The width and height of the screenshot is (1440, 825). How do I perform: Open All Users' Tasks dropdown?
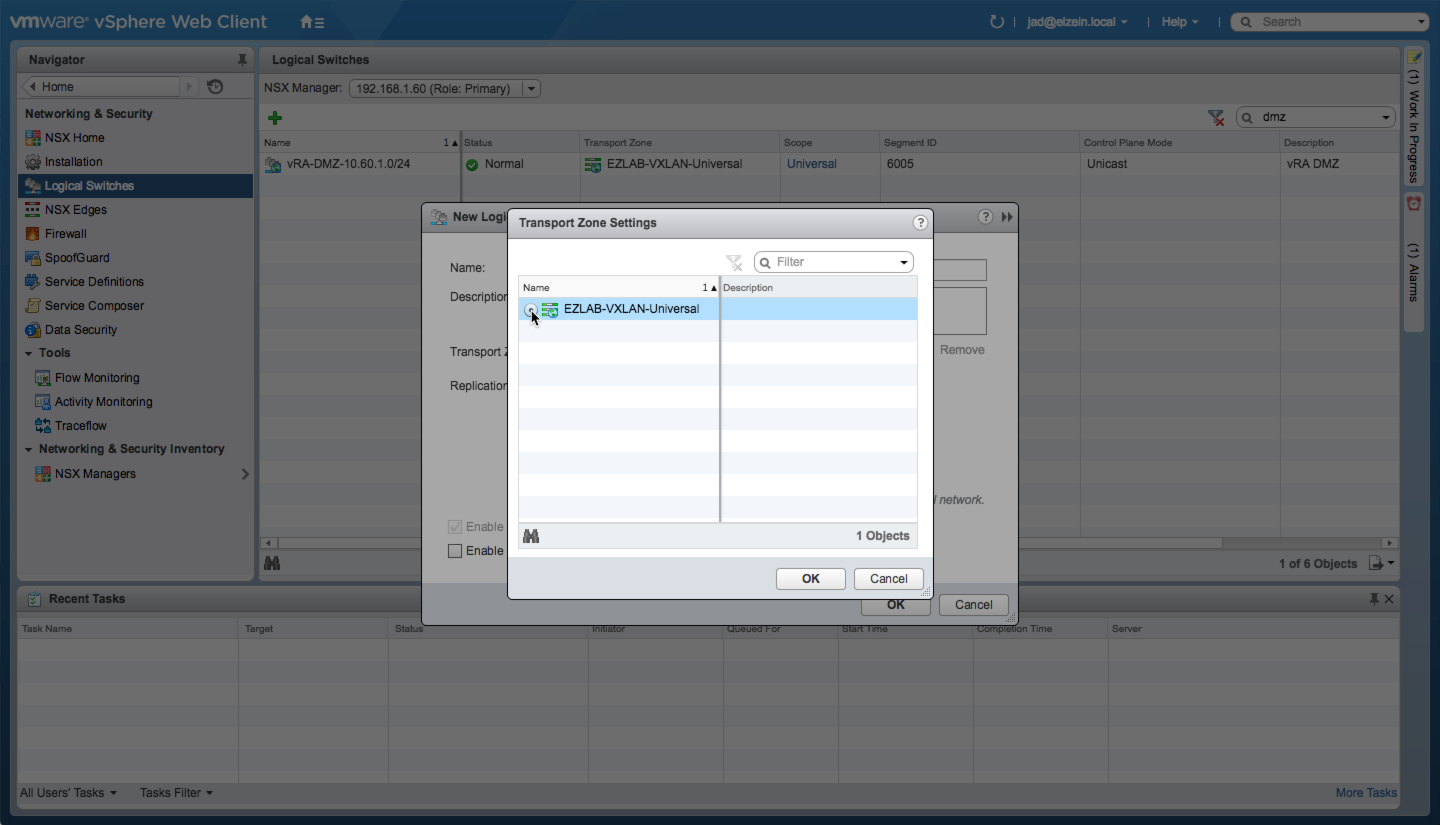click(68, 793)
